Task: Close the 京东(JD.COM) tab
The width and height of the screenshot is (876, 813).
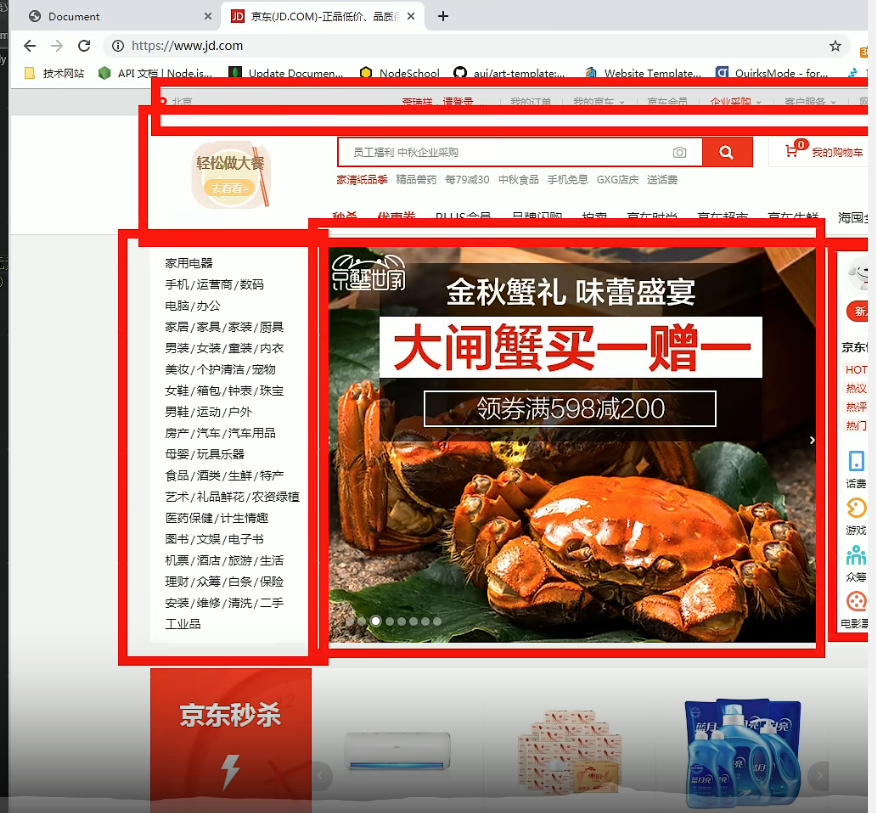Action: [411, 16]
